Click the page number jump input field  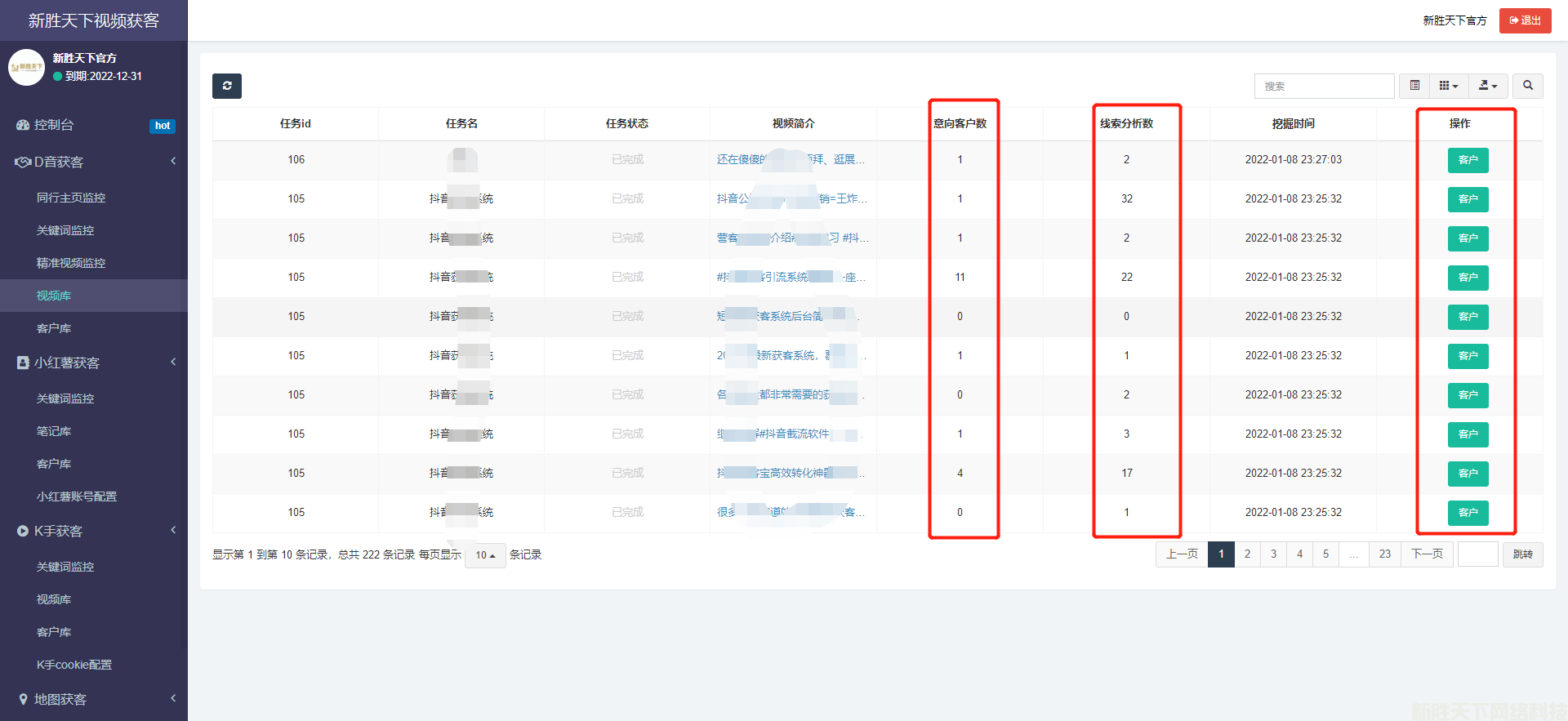click(1477, 554)
